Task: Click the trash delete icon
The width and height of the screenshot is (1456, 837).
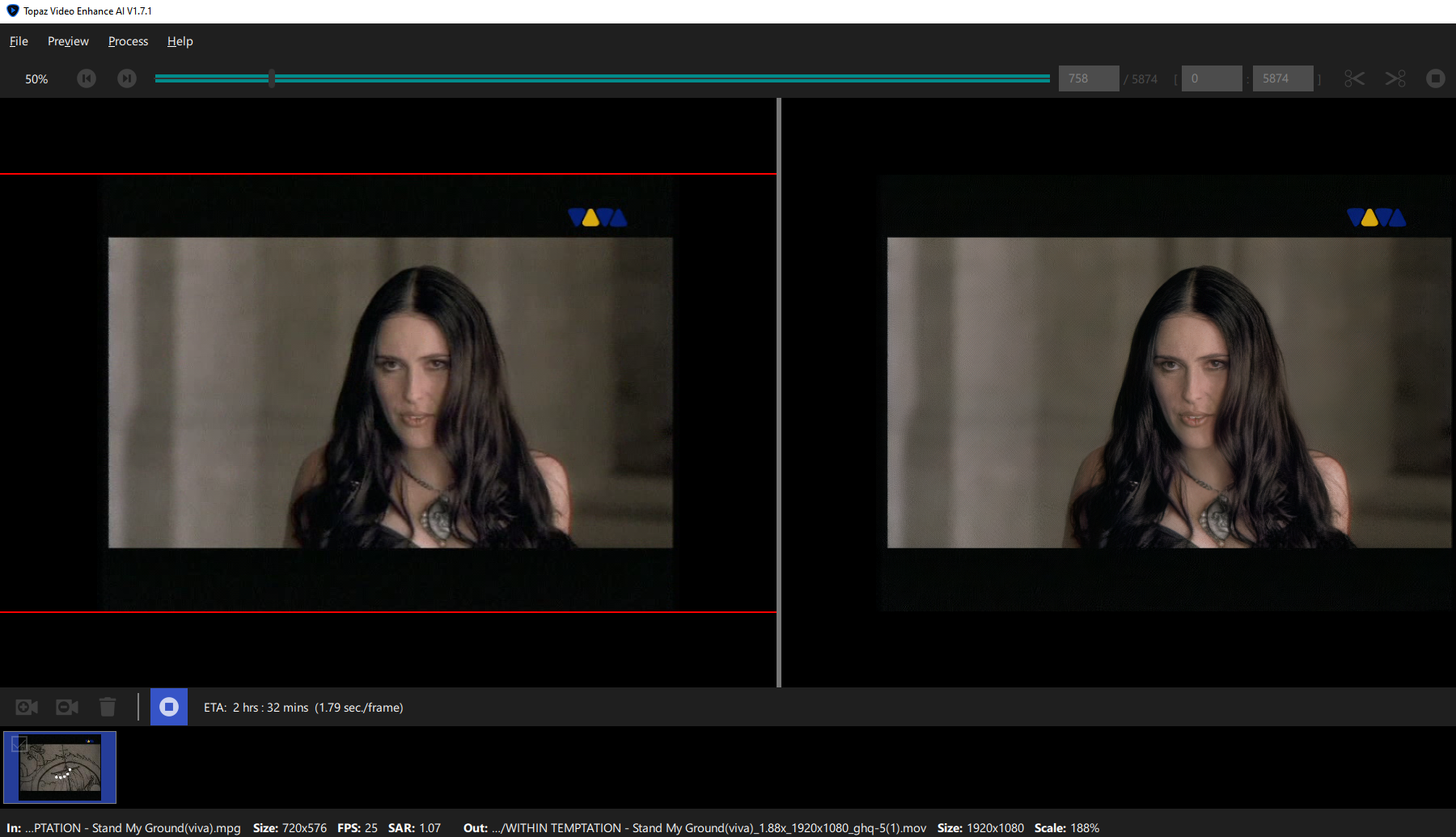Action: tap(108, 707)
